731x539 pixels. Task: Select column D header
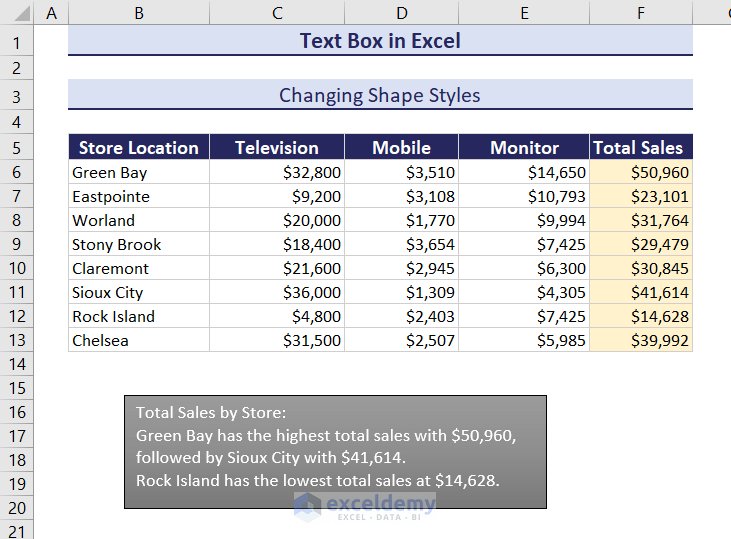coord(401,13)
